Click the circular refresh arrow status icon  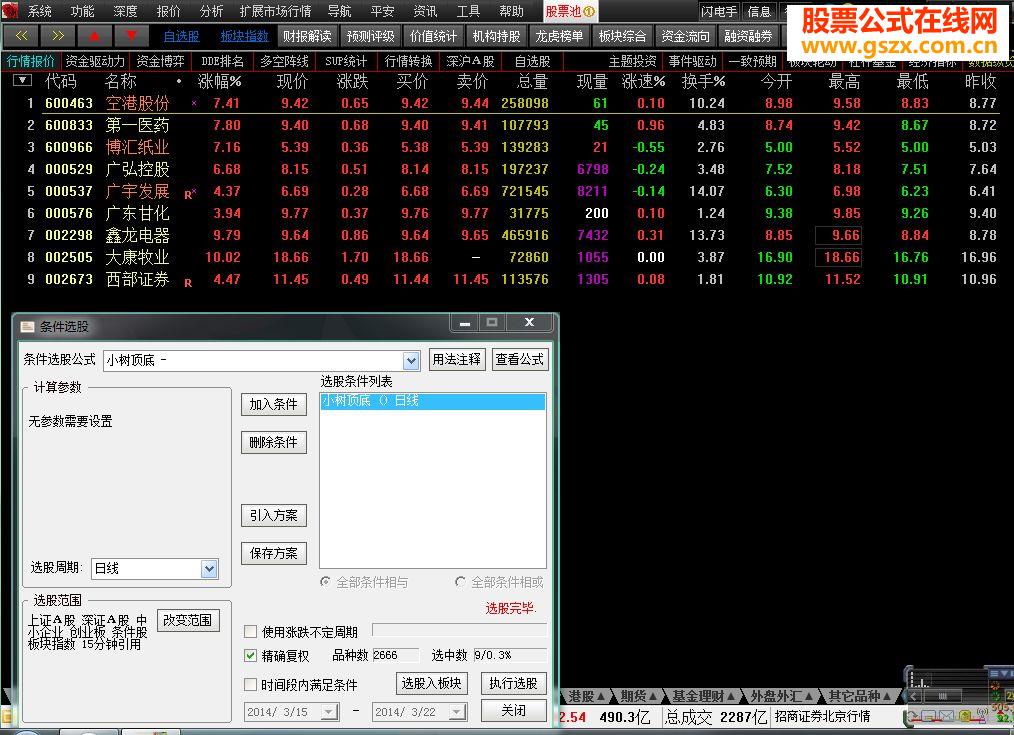click(912, 716)
